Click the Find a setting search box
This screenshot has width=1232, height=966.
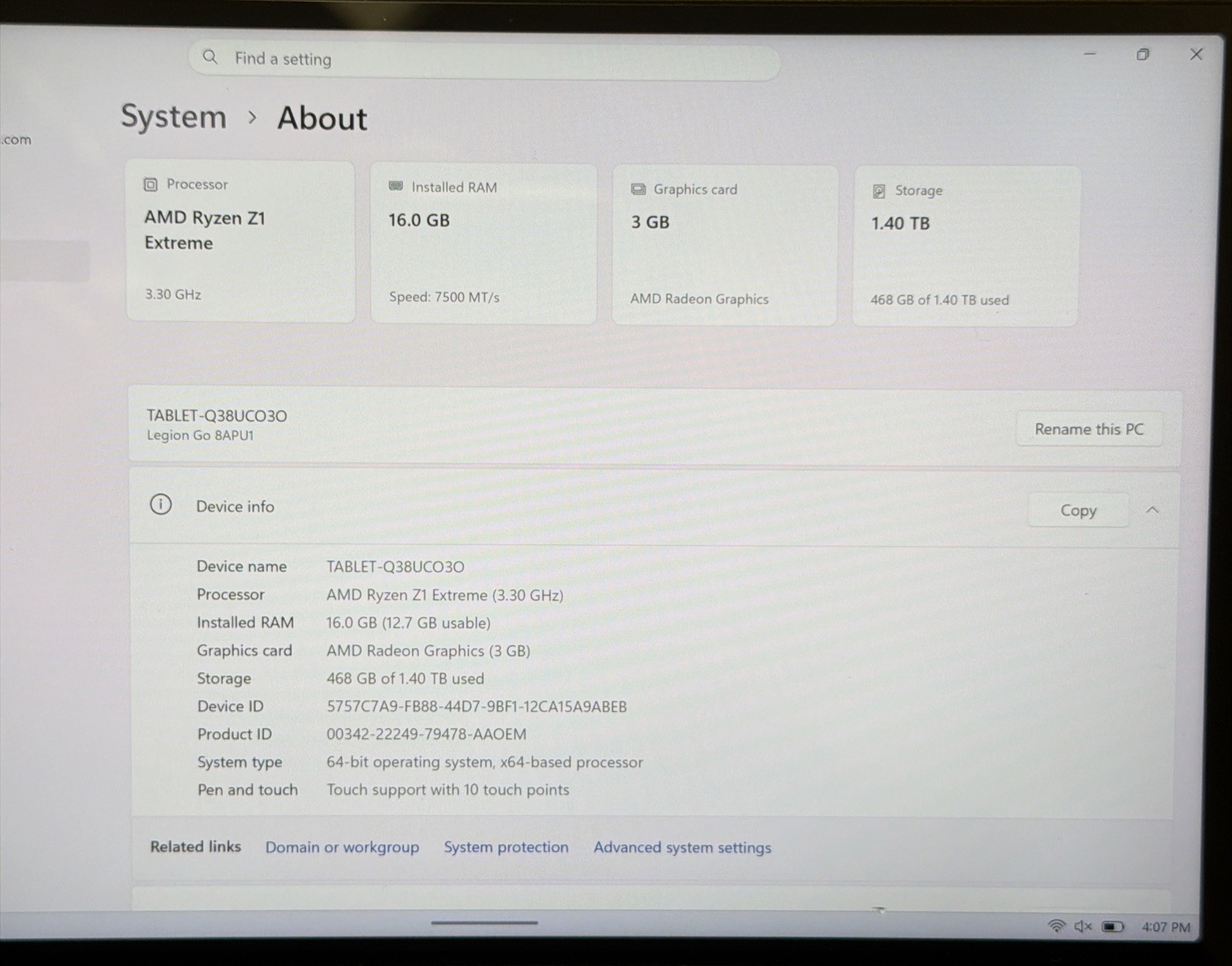coord(484,59)
